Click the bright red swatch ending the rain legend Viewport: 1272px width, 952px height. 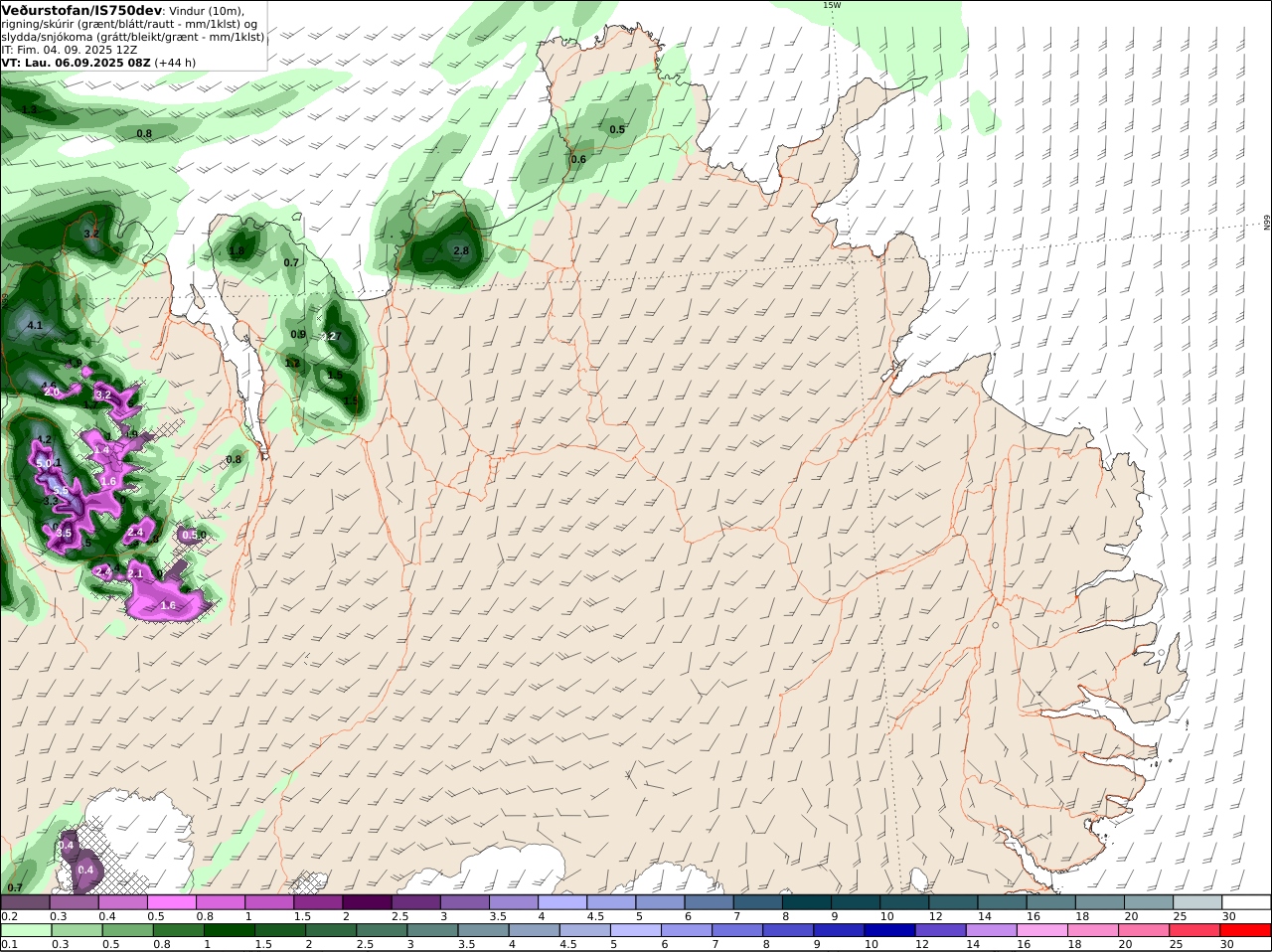click(x=1246, y=930)
